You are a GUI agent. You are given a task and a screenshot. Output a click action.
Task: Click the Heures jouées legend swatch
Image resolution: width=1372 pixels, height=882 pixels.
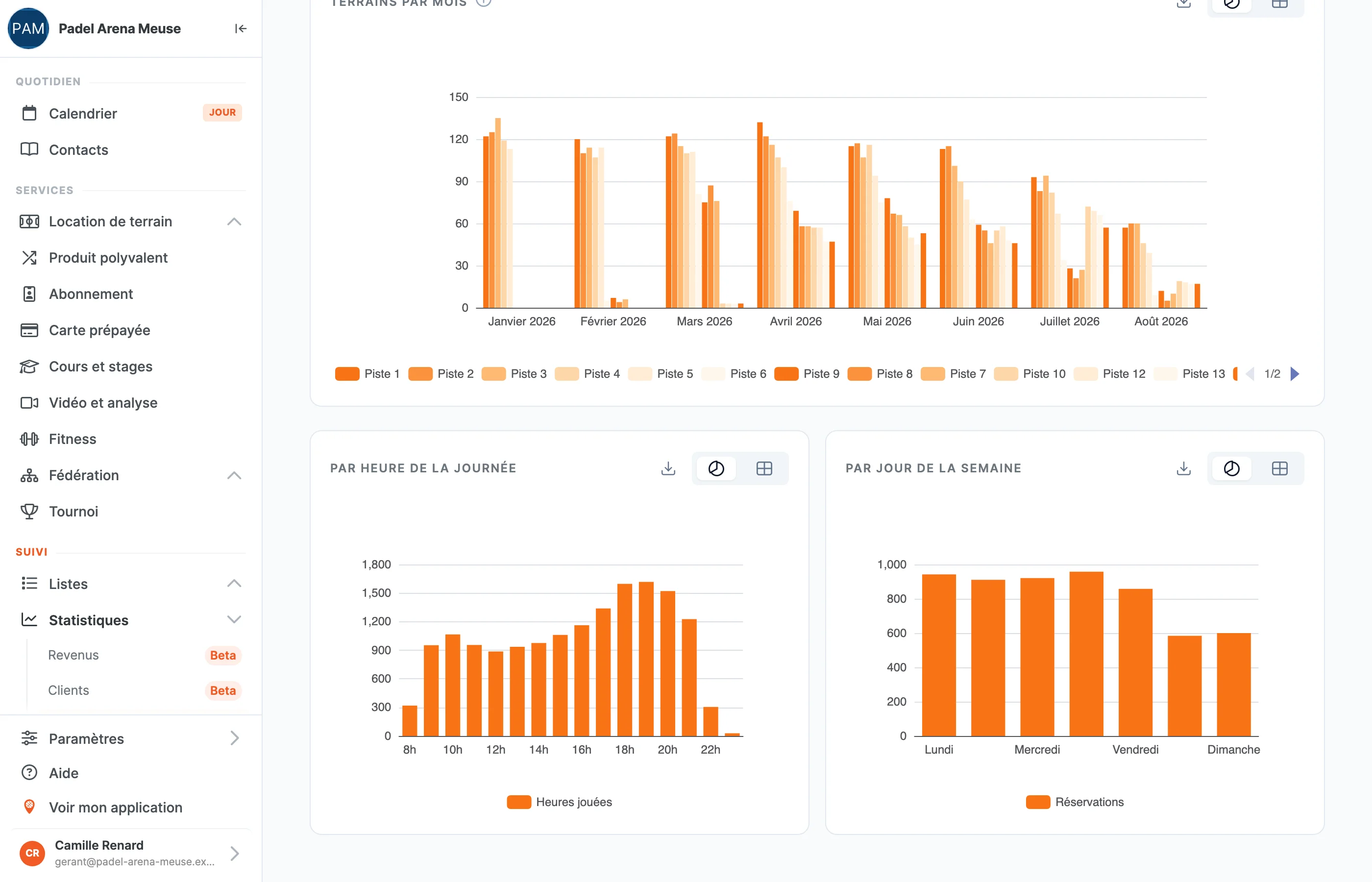[x=519, y=802]
